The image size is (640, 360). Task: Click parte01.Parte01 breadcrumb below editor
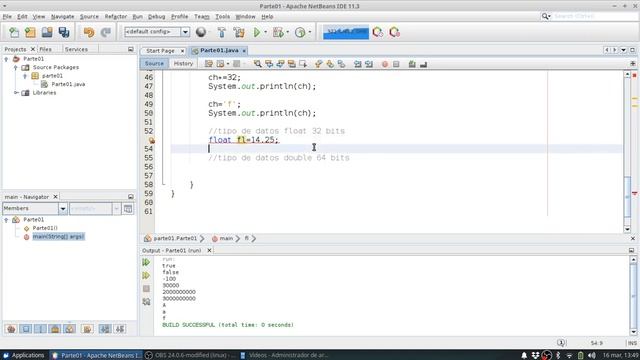[175, 238]
